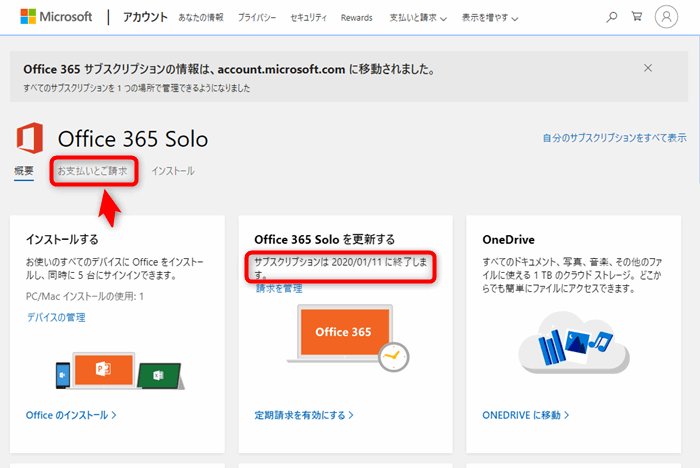
Task: Click the account.microsoft.com banner headline
Action: pyautogui.click(x=229, y=69)
